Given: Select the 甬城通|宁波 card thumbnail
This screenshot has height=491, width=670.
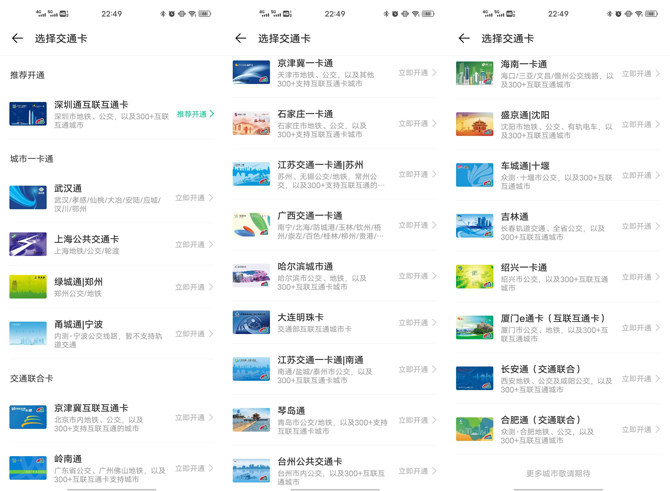Looking at the screenshot, I should point(28,333).
